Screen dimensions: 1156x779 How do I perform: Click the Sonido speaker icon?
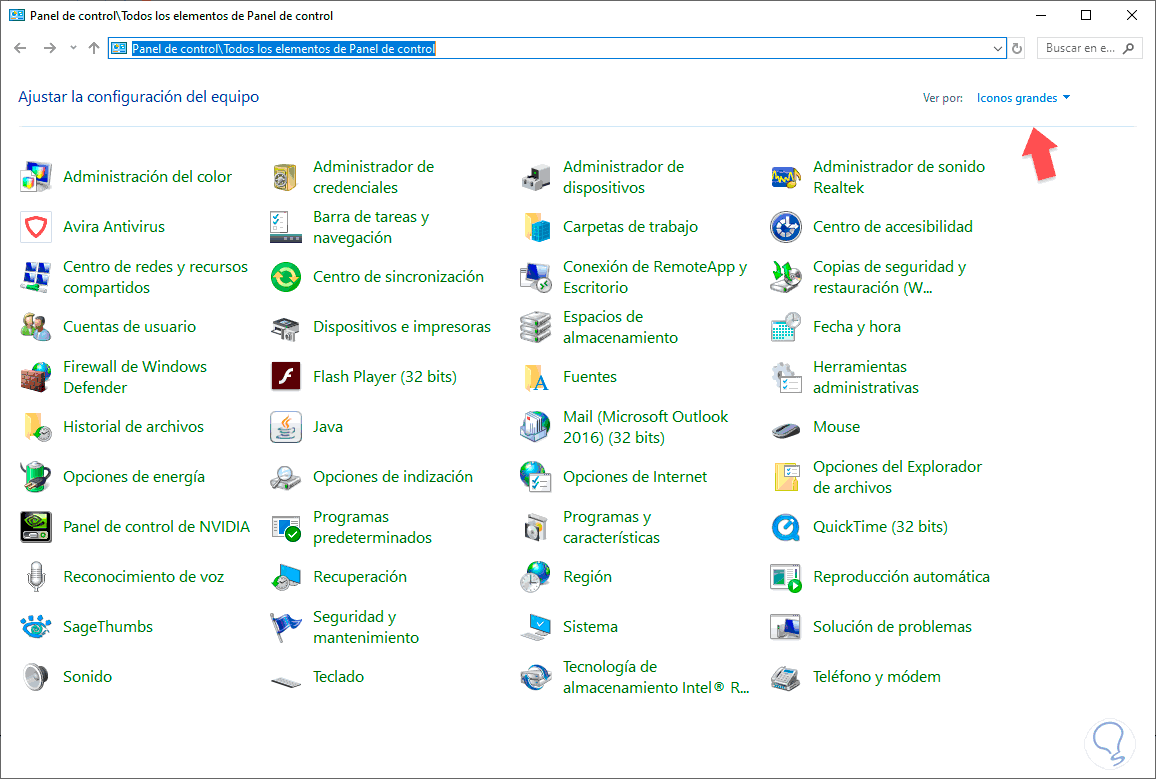(36, 677)
